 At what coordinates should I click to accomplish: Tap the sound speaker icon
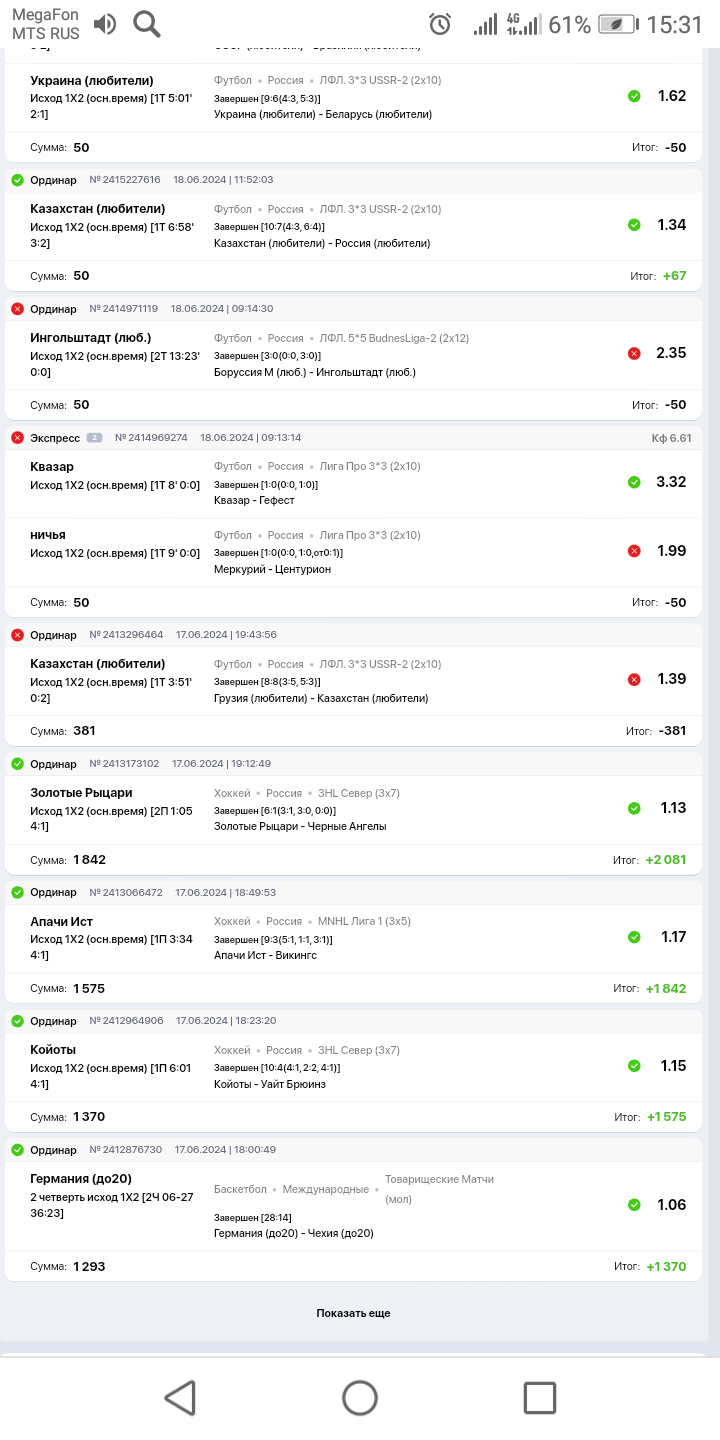[x=104, y=24]
